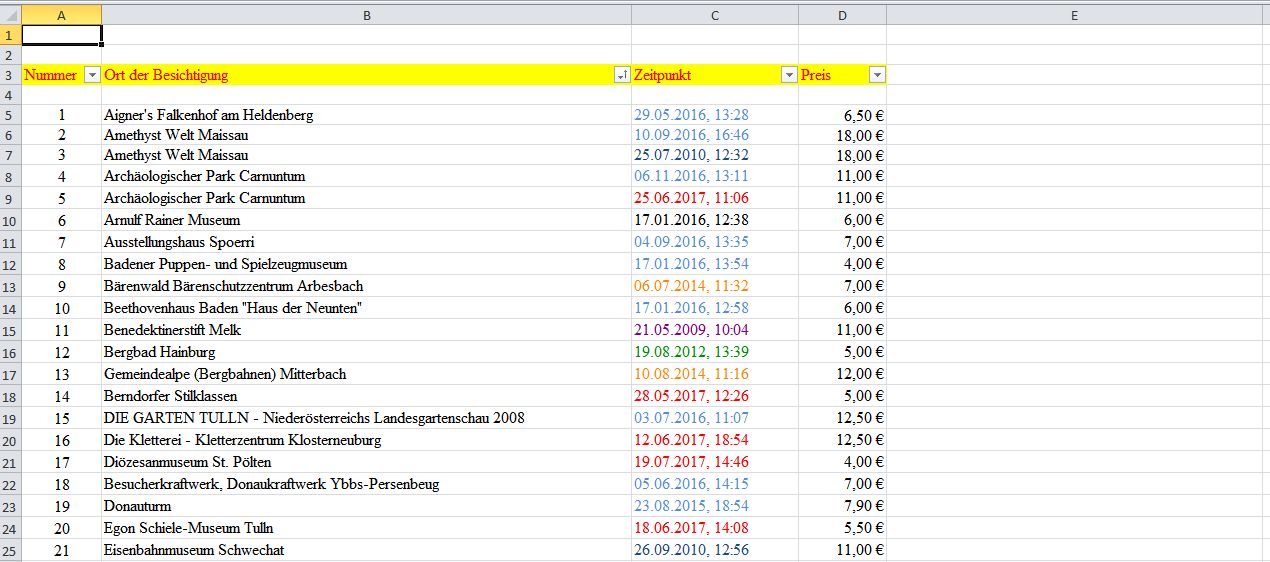Select Eisenbahnmuseum Schwechat cell
1270x562 pixels.
(x=366, y=550)
